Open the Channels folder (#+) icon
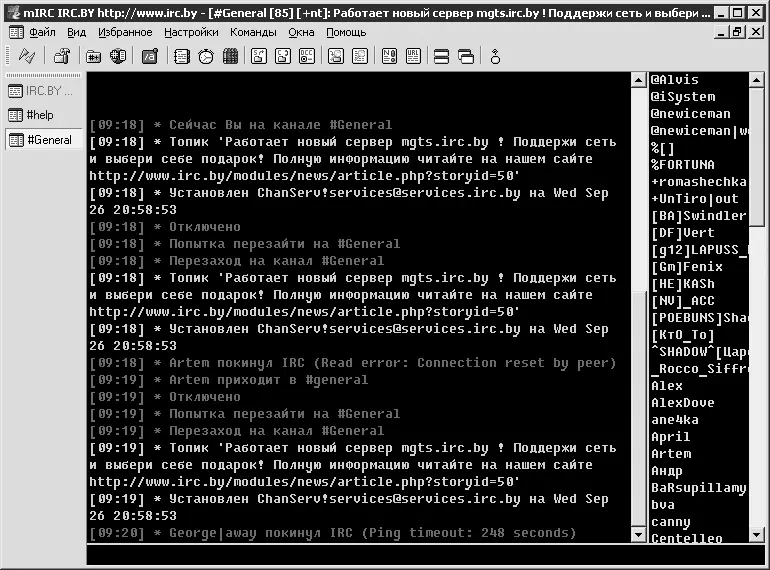The width and height of the screenshot is (770, 570). (93, 56)
